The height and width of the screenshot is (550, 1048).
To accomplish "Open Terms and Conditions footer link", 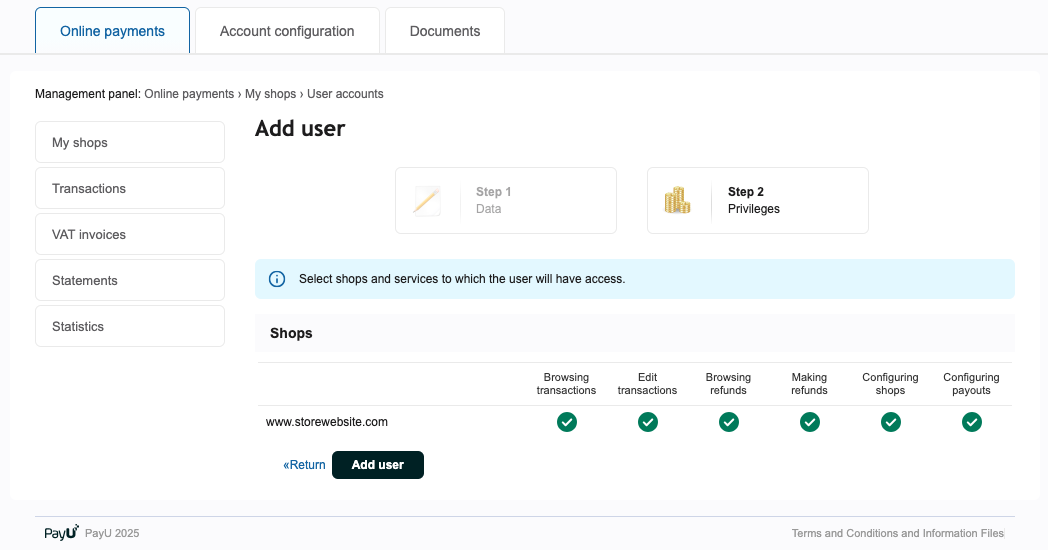I will point(897,533).
